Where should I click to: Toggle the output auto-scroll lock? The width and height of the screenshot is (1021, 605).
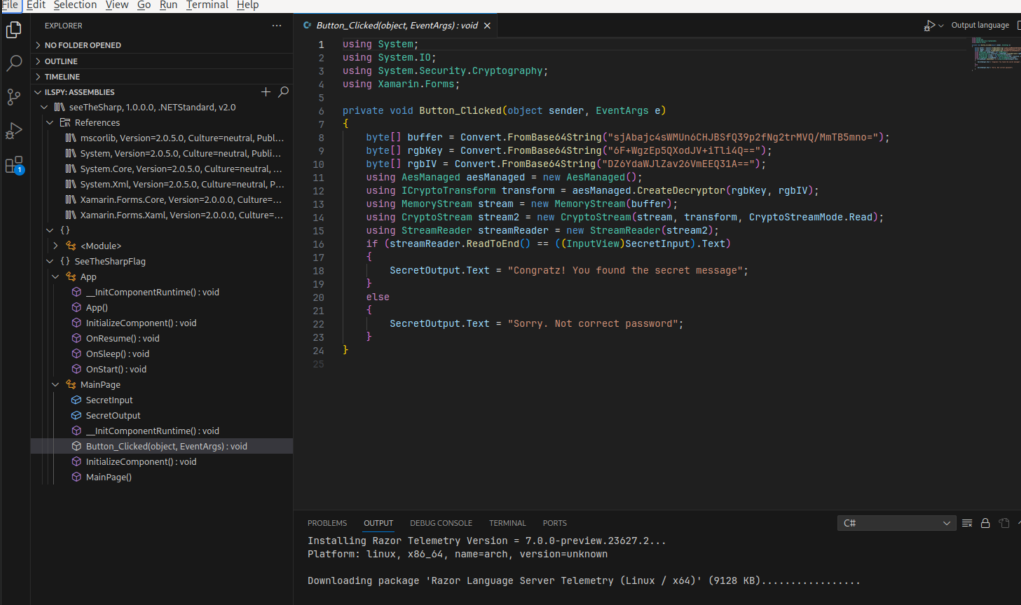[x=986, y=523]
